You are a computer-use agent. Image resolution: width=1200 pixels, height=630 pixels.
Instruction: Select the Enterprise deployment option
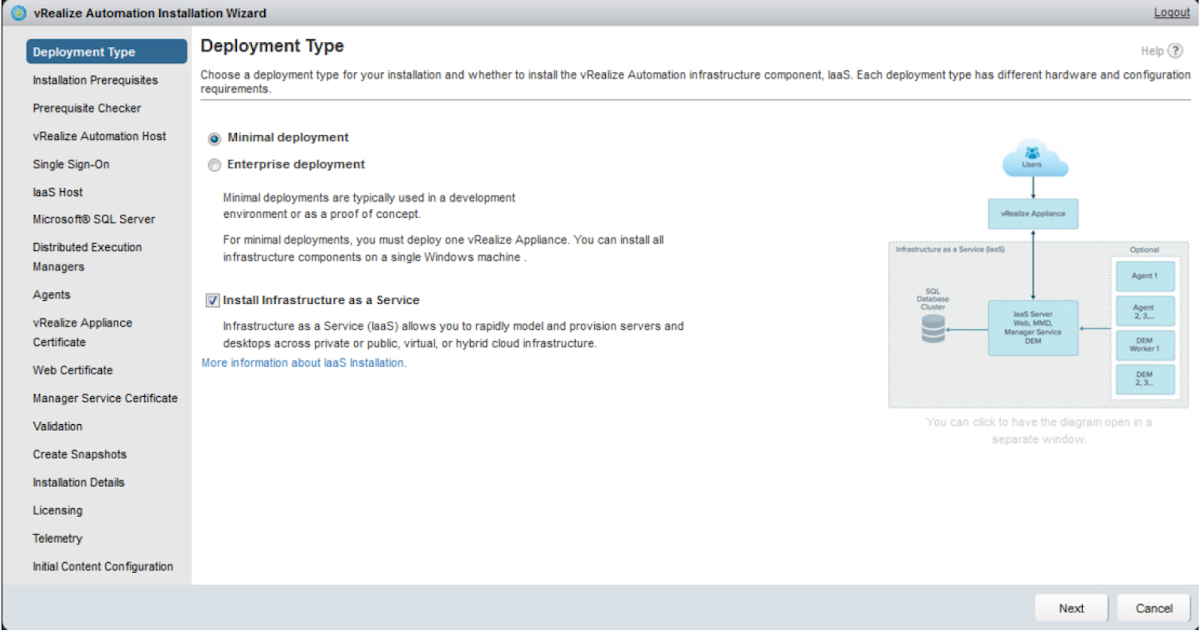(214, 164)
